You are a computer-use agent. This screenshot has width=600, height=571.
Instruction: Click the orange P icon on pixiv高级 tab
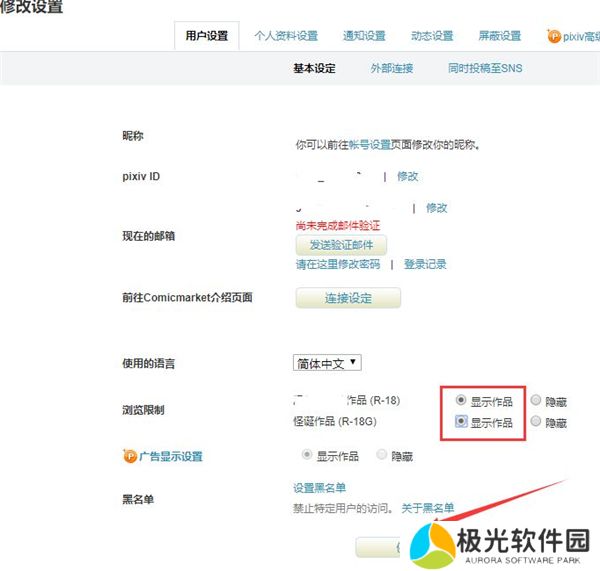point(554,36)
